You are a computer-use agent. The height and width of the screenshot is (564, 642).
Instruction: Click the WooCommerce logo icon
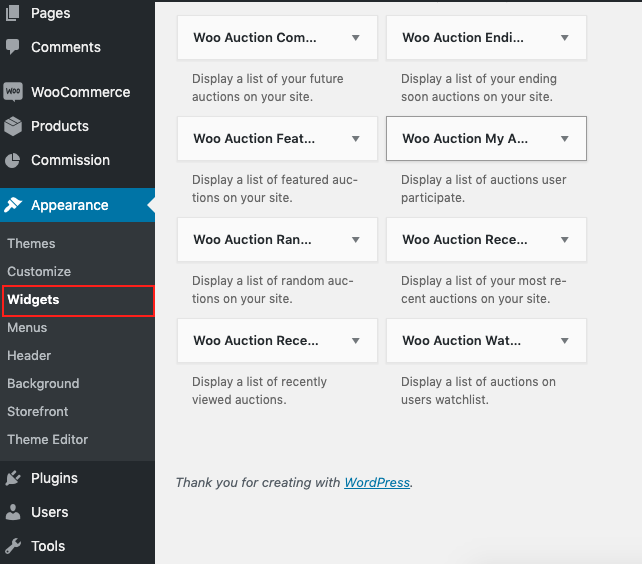coord(13,92)
